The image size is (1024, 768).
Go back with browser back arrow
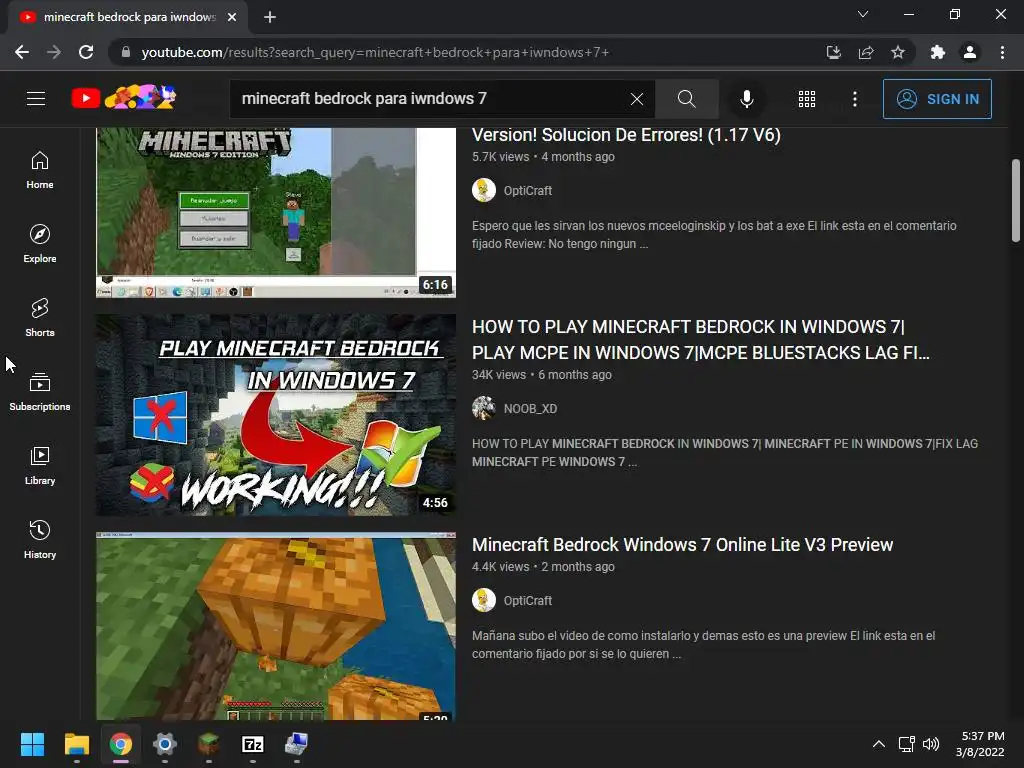coord(22,52)
